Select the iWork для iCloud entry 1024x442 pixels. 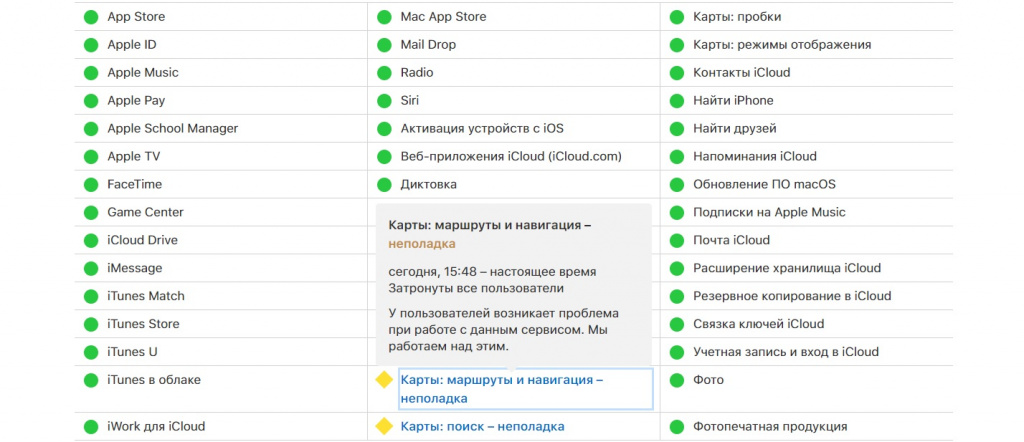[156, 427]
